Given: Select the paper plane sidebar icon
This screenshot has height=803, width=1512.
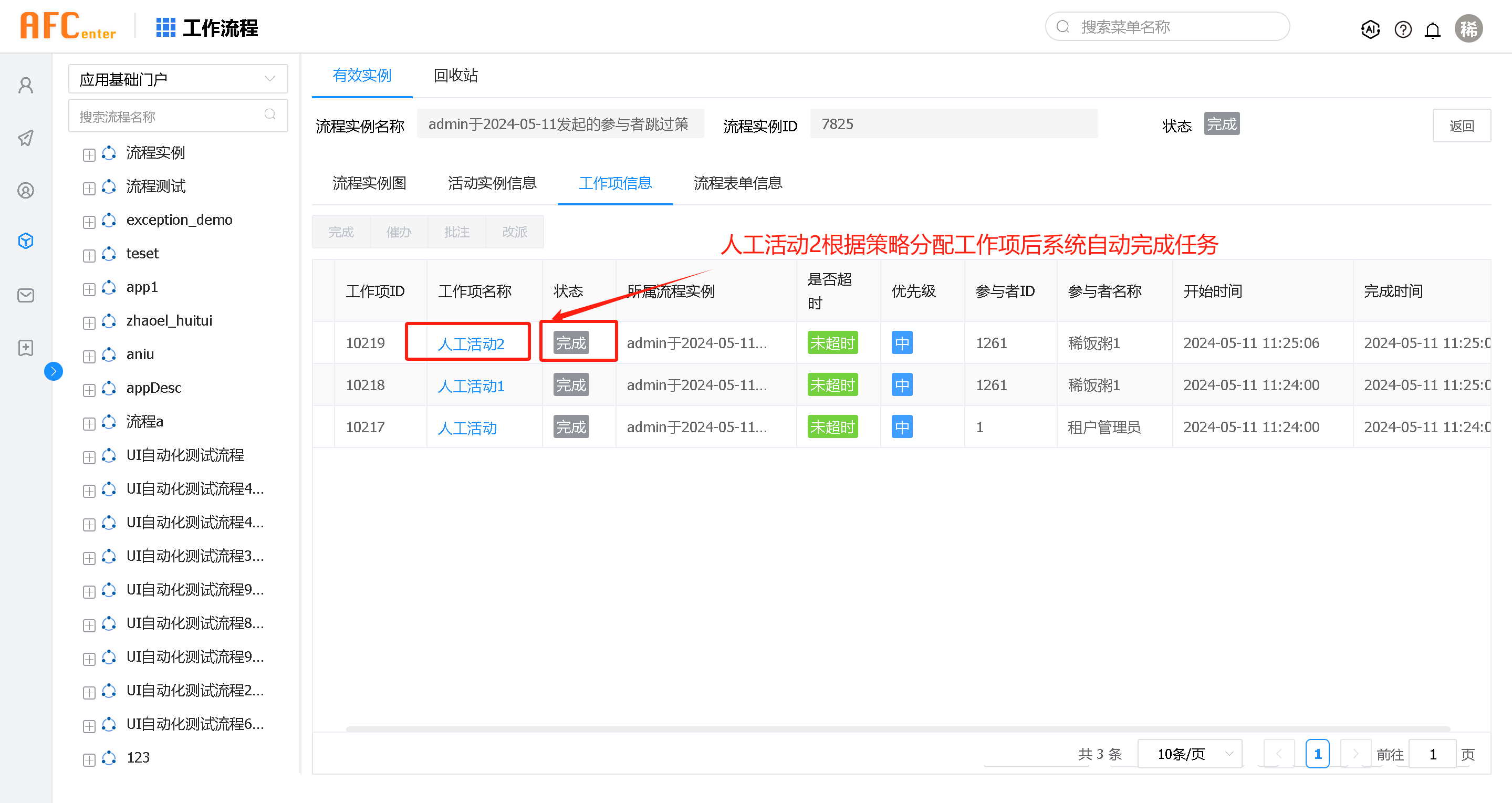Looking at the screenshot, I should click(26, 139).
